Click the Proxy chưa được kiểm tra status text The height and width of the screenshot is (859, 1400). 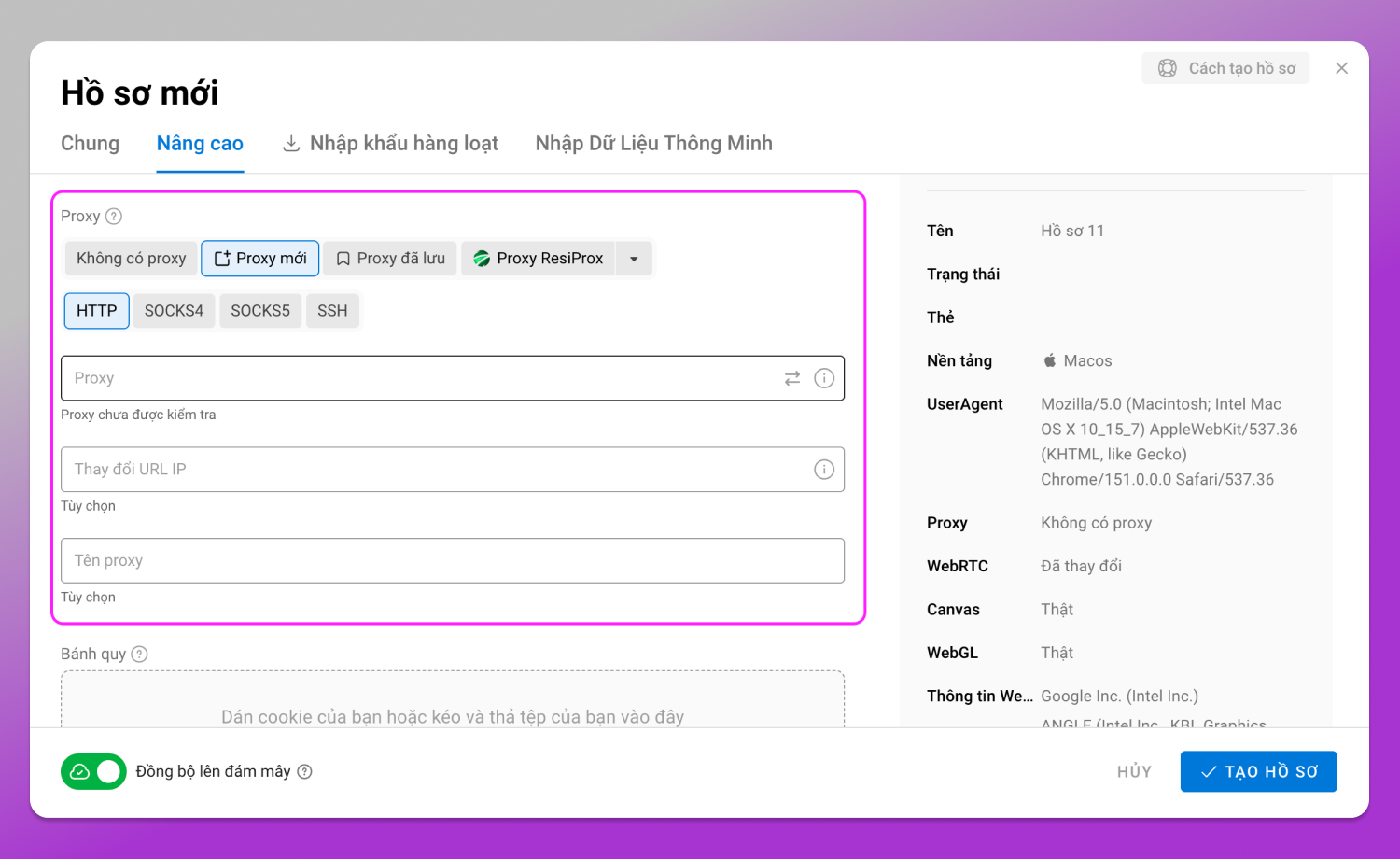[x=138, y=415]
